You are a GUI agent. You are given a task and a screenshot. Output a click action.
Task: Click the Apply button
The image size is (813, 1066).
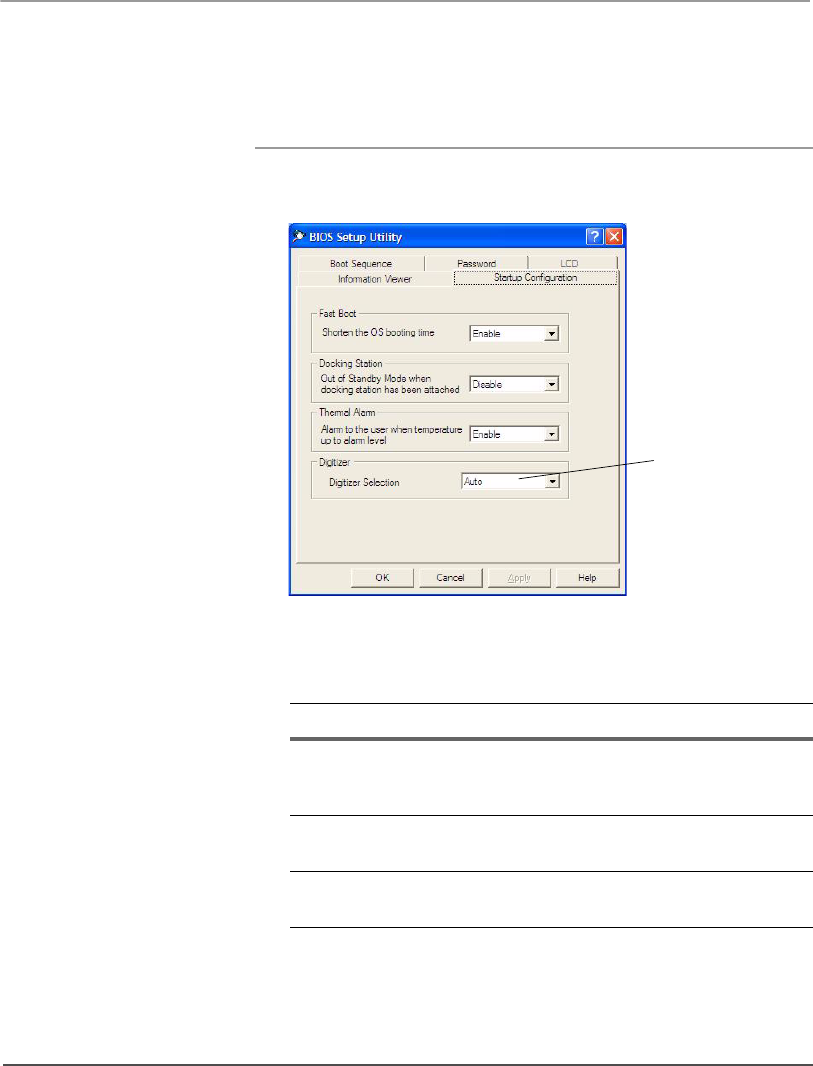click(519, 578)
